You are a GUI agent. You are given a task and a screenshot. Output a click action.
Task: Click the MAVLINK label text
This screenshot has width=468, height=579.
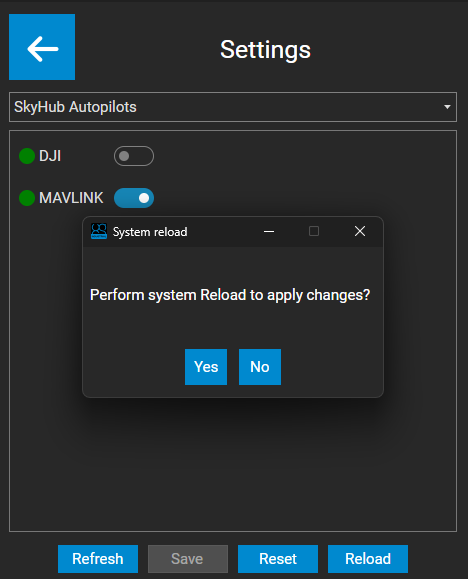pos(71,198)
